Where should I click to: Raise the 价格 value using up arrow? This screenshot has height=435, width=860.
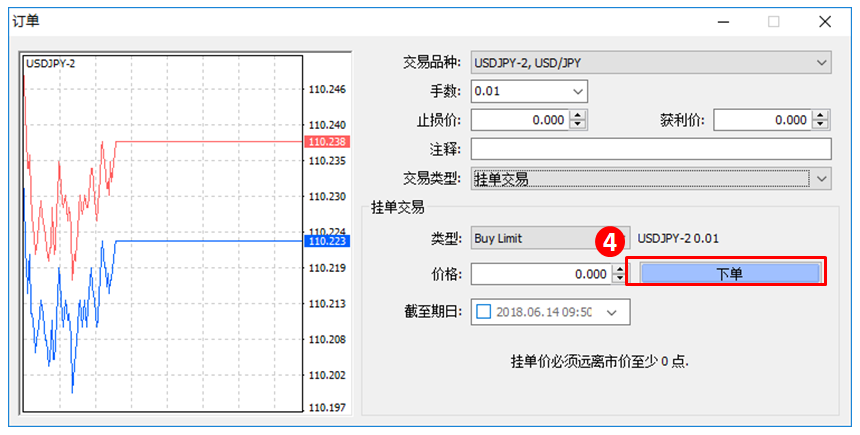pos(618,268)
